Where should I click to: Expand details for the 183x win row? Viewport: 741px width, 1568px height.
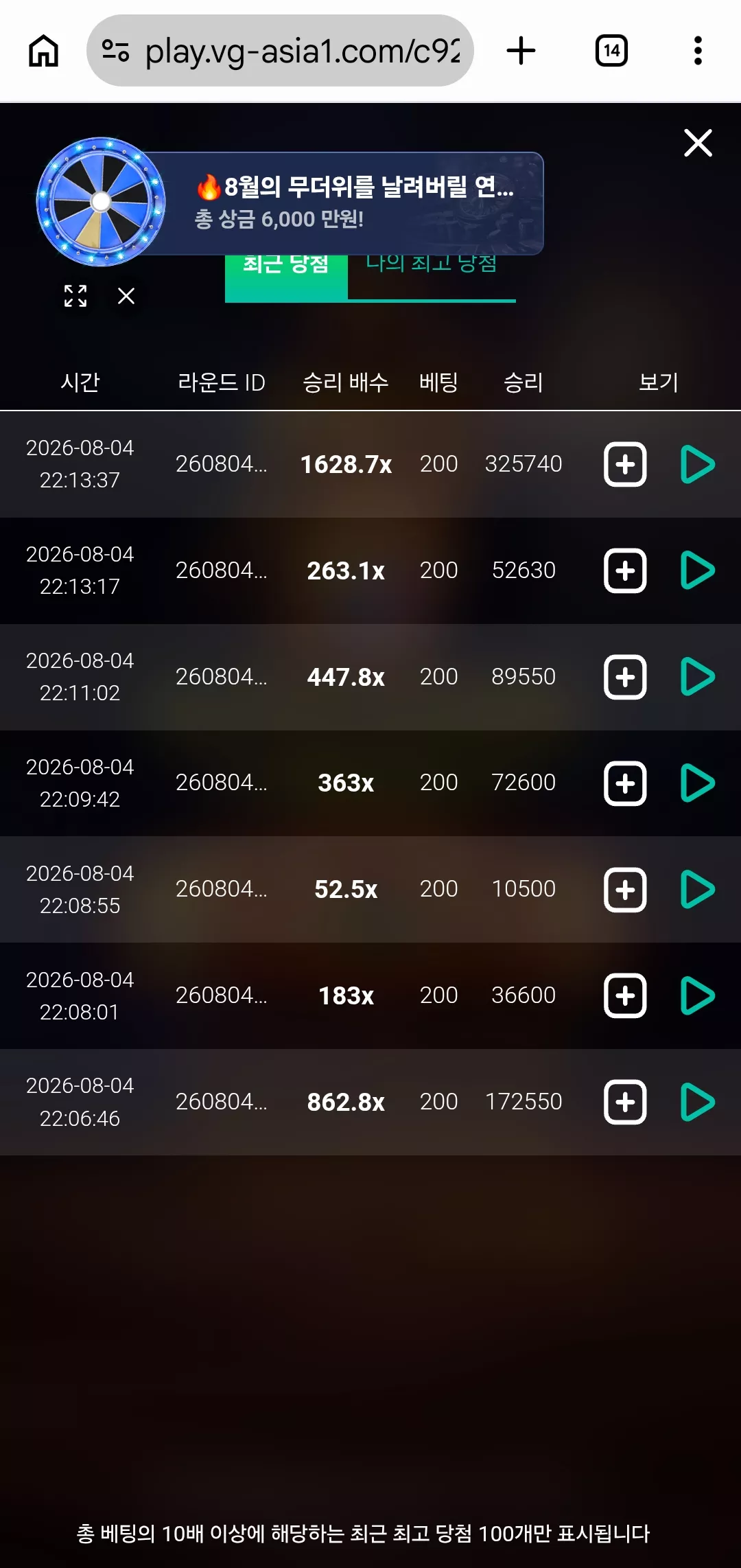pyautogui.click(x=625, y=996)
